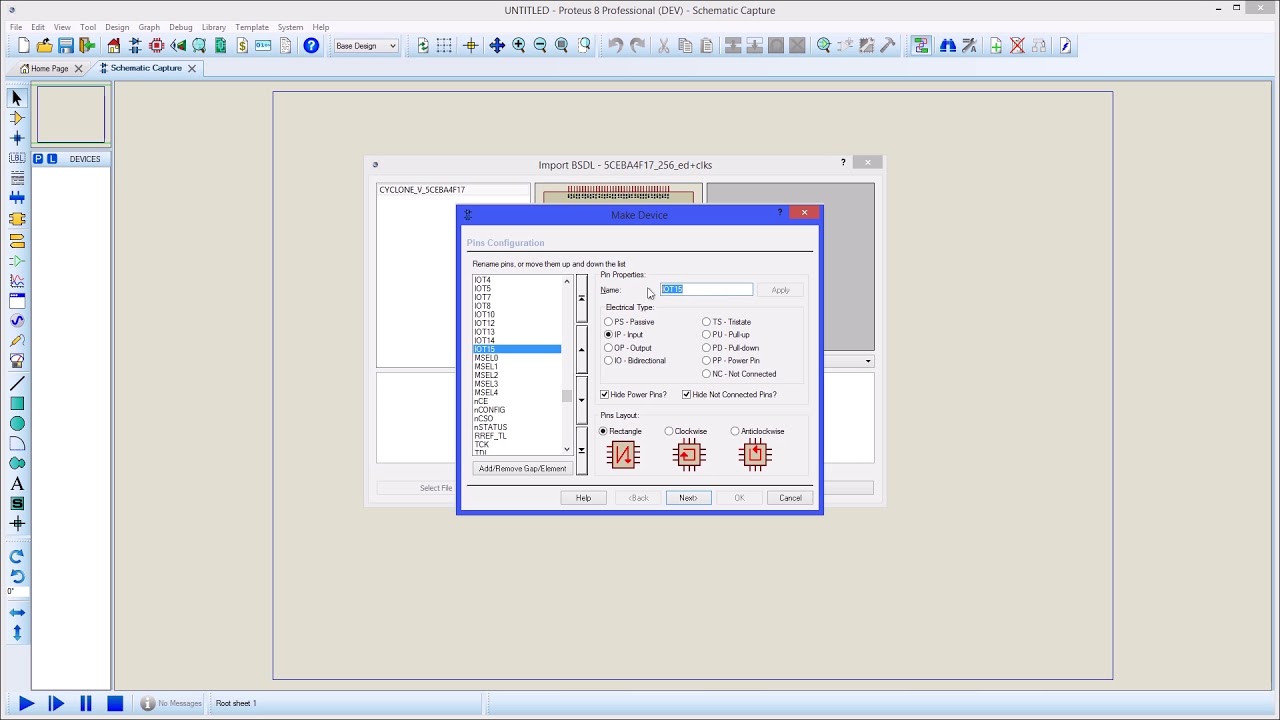Click the blue Help question mark icon
Screen dimensions: 1280x720
pyautogui.click(x=311, y=46)
